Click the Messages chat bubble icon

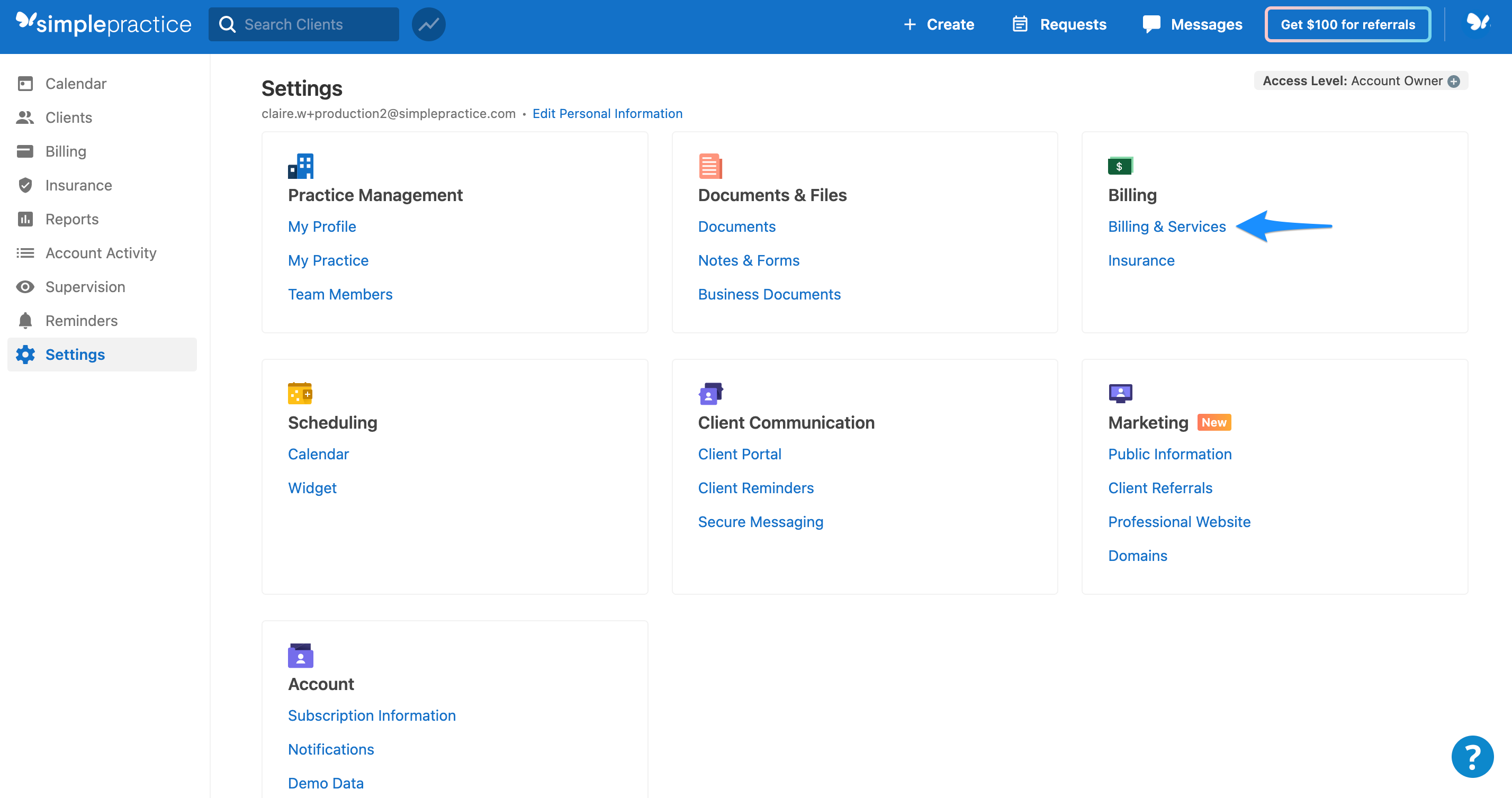1151,24
